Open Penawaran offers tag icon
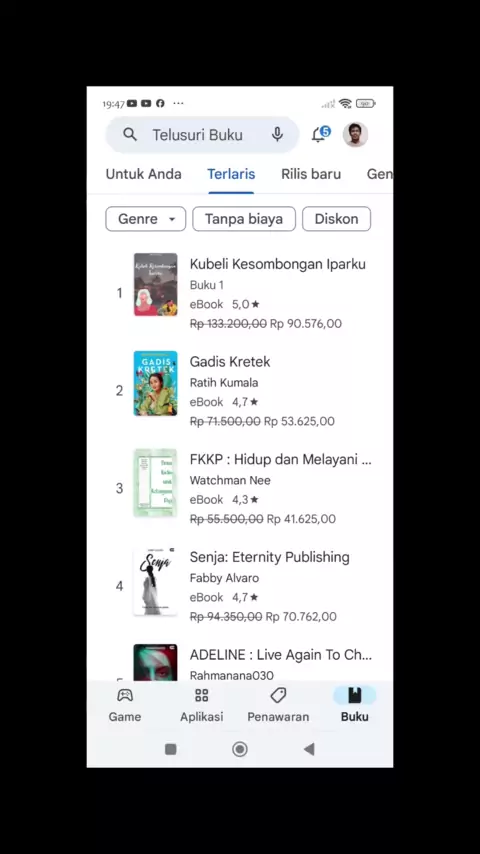 click(278, 696)
